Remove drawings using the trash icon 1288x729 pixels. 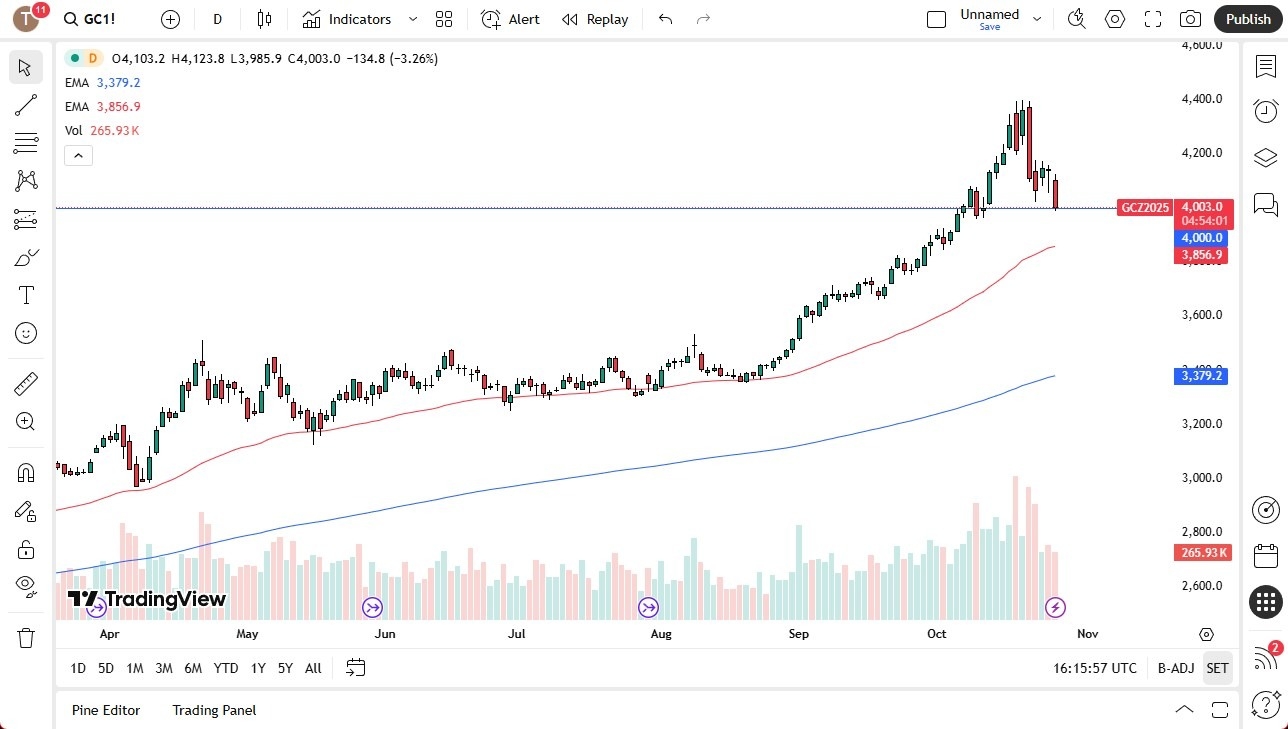click(26, 637)
